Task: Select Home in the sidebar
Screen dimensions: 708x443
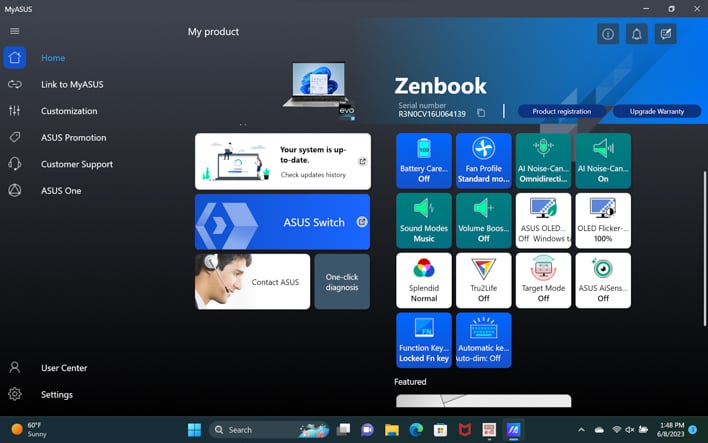Action: [53, 58]
